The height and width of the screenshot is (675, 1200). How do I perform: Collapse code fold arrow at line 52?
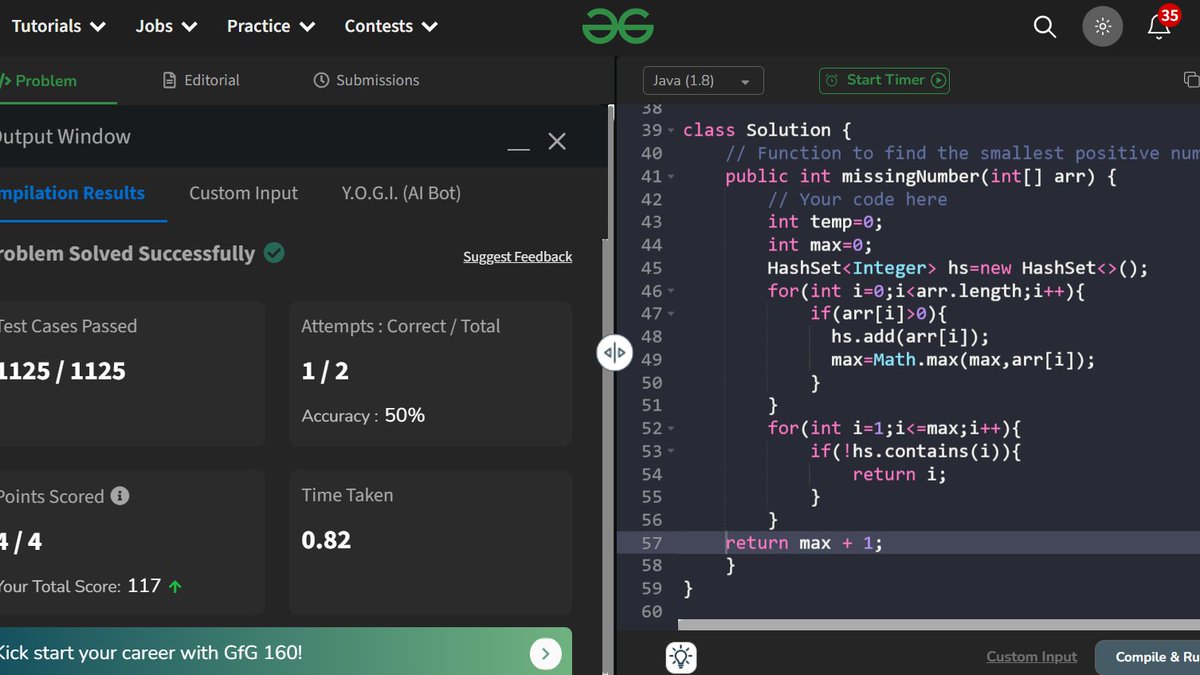pyautogui.click(x=671, y=429)
